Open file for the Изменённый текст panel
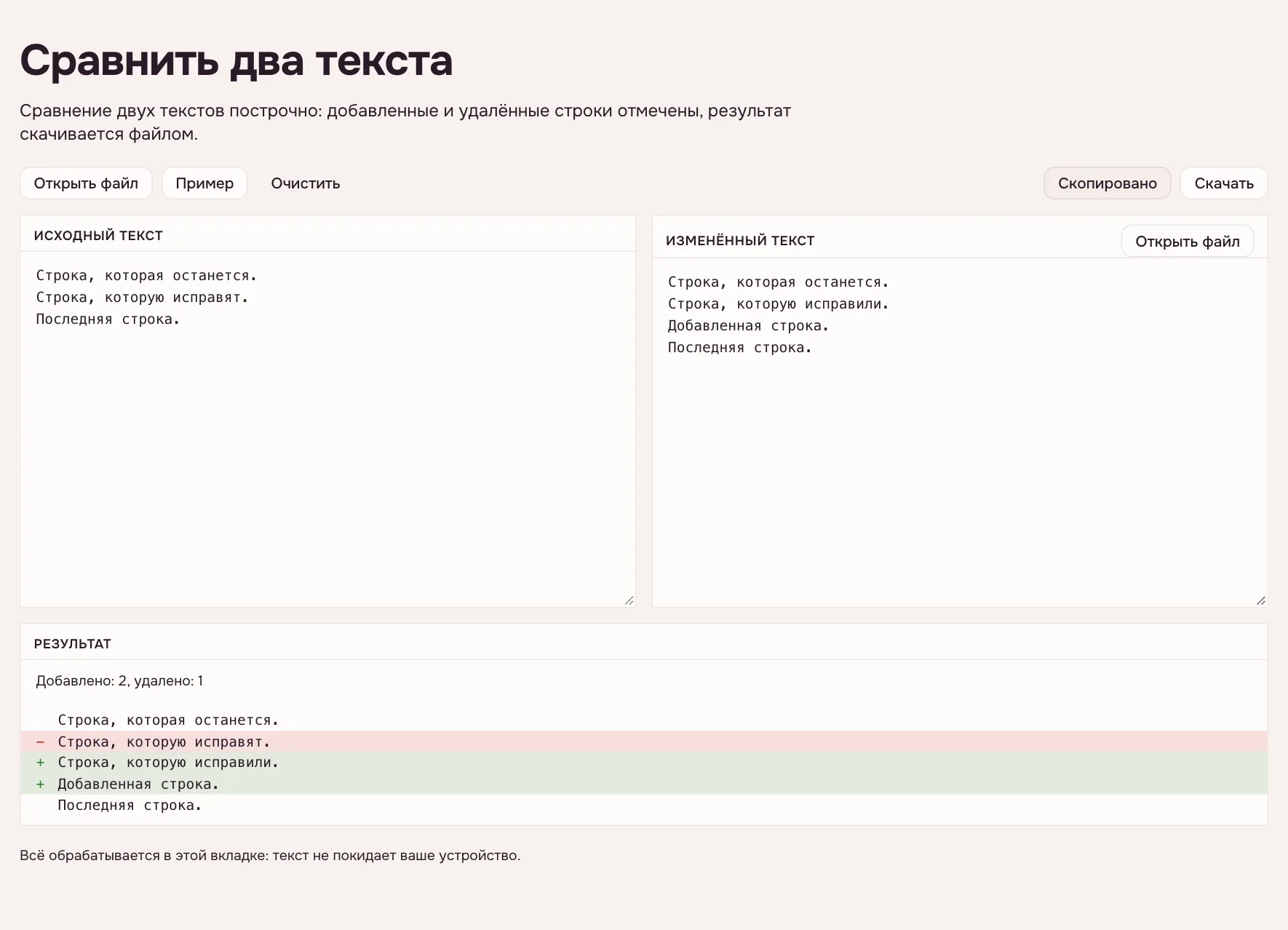This screenshot has width=1288, height=930. [1187, 242]
